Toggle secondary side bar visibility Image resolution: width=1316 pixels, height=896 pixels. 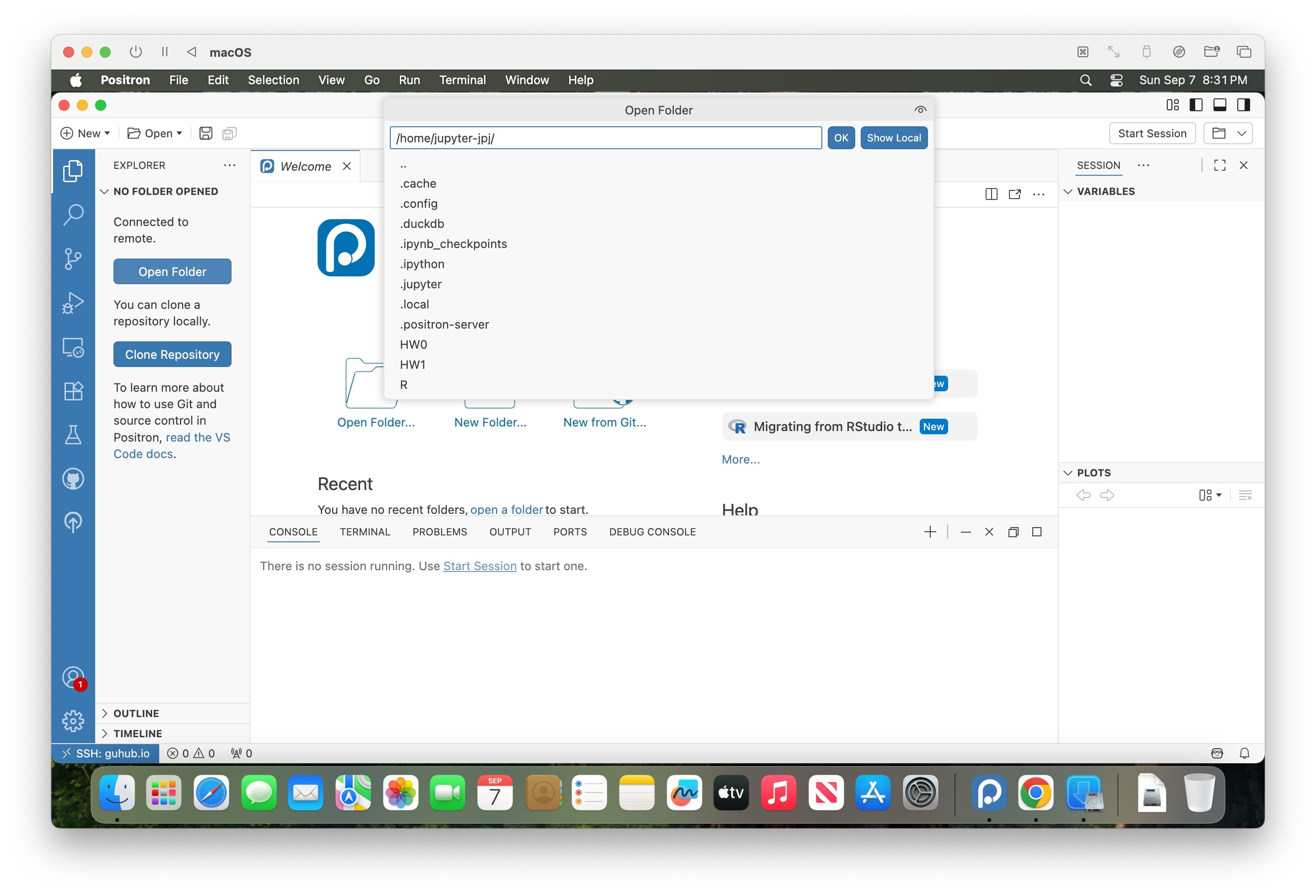1244,105
